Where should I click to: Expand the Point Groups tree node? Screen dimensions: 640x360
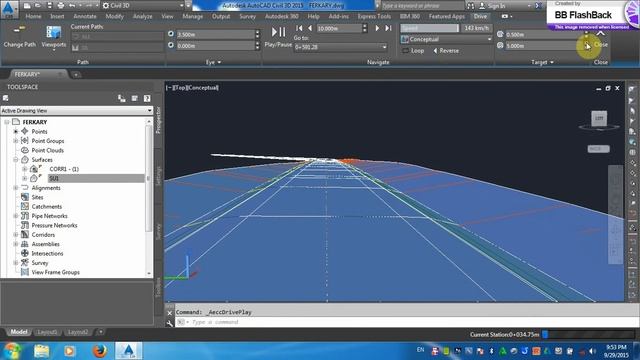click(16, 141)
